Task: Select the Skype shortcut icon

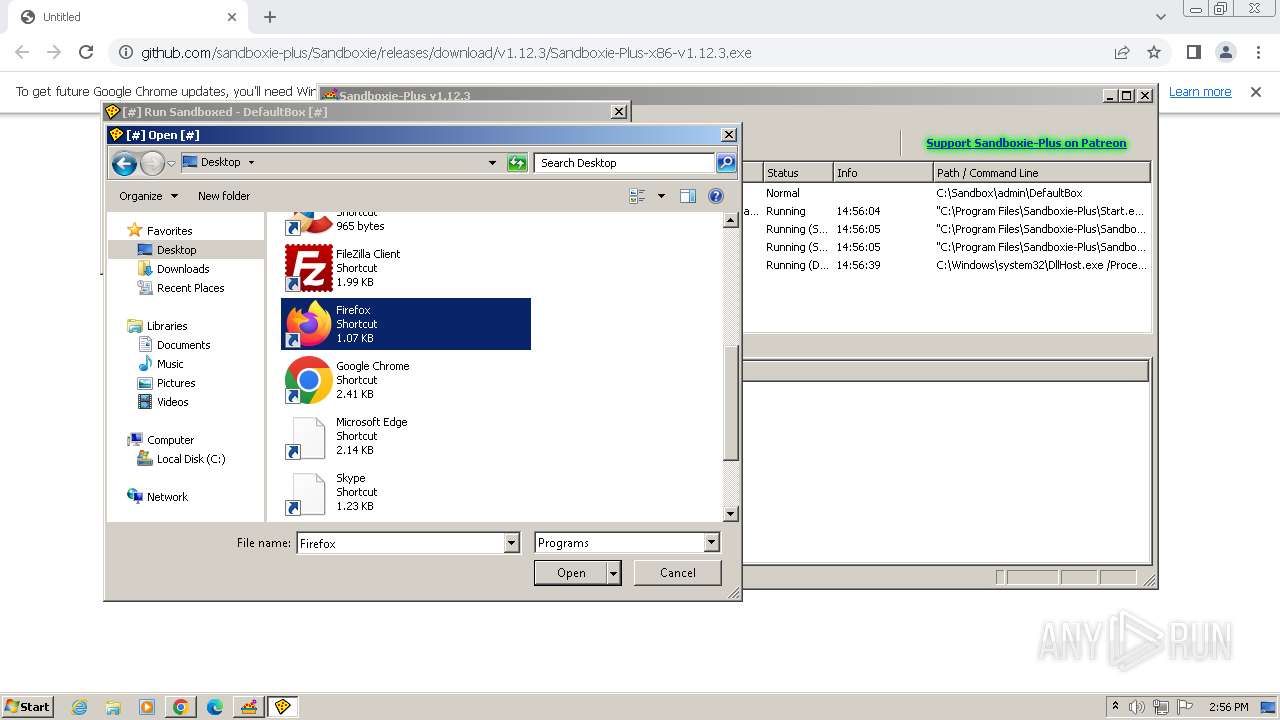Action: coord(308,492)
